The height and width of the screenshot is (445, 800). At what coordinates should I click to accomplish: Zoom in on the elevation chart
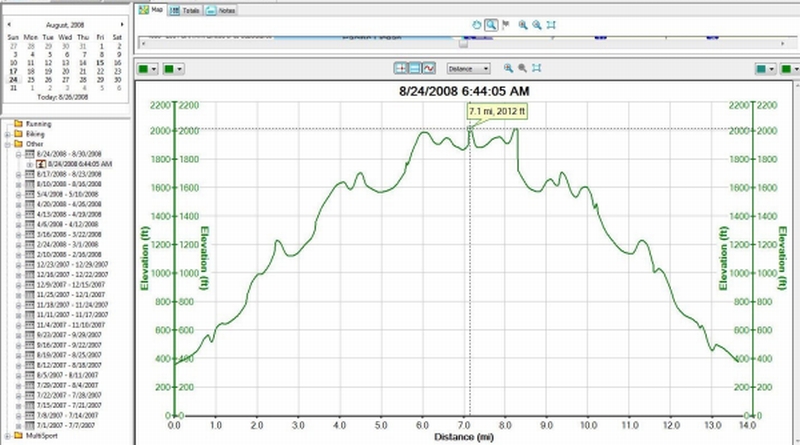508,68
